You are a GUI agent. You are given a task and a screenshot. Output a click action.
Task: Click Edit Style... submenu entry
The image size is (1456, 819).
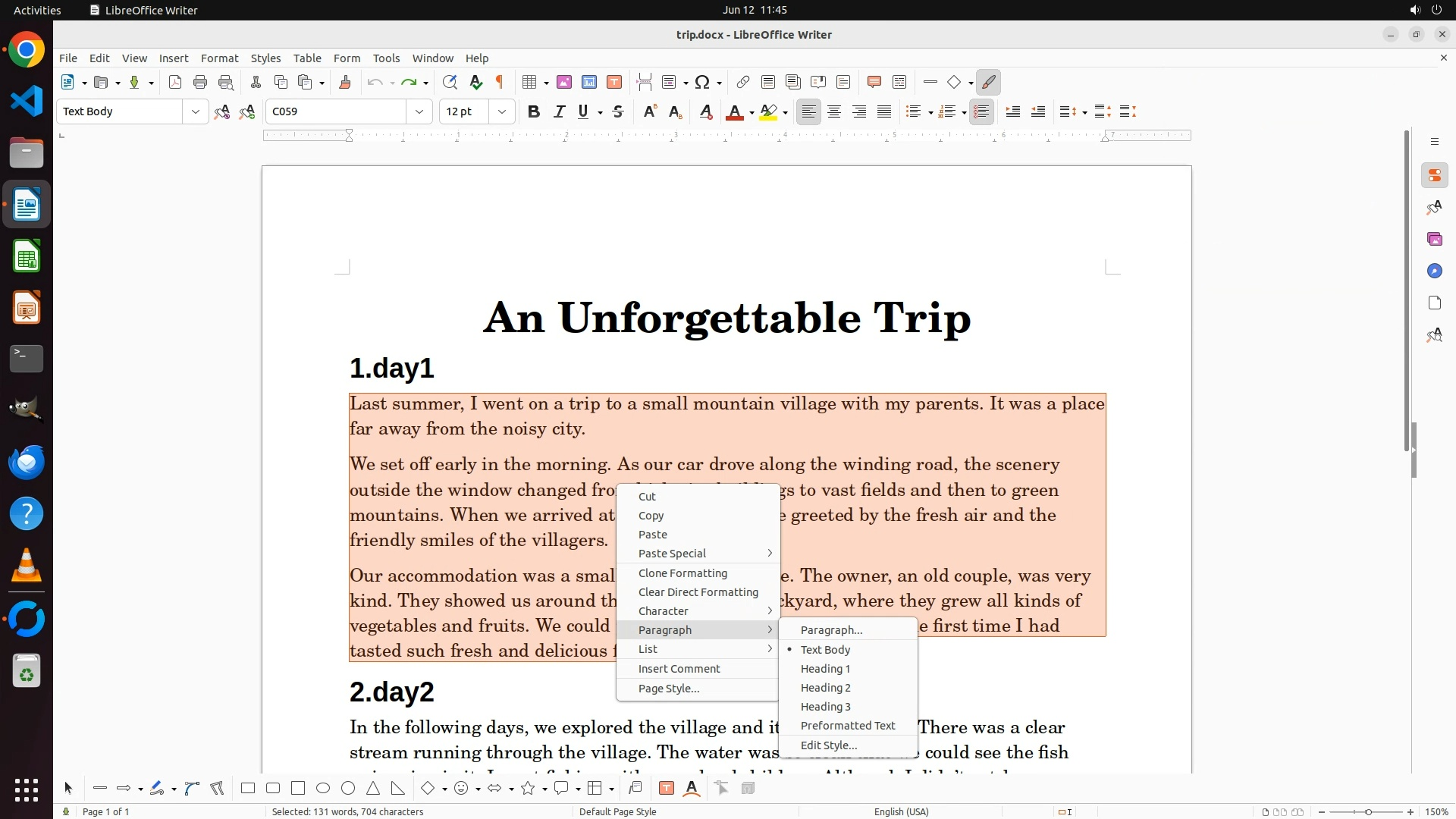coord(828,745)
